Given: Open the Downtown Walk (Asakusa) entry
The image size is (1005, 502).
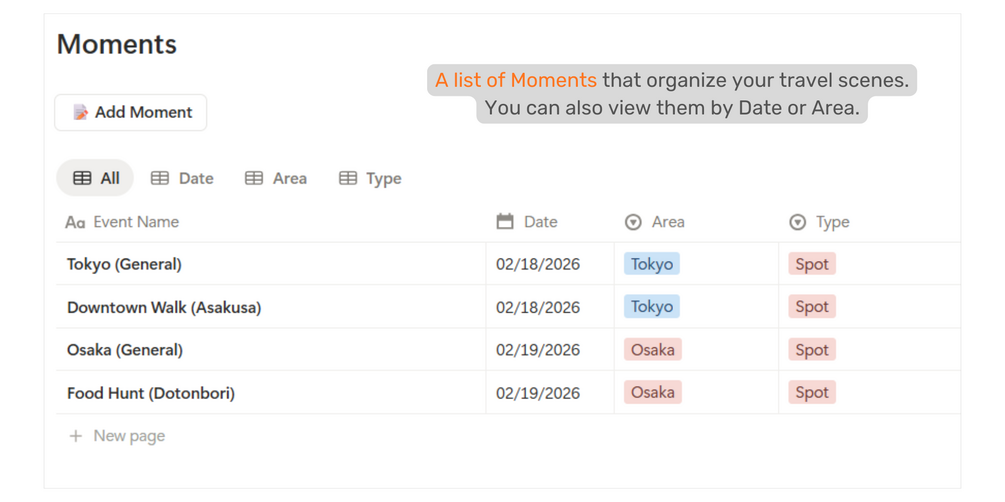Looking at the screenshot, I should point(164,307).
